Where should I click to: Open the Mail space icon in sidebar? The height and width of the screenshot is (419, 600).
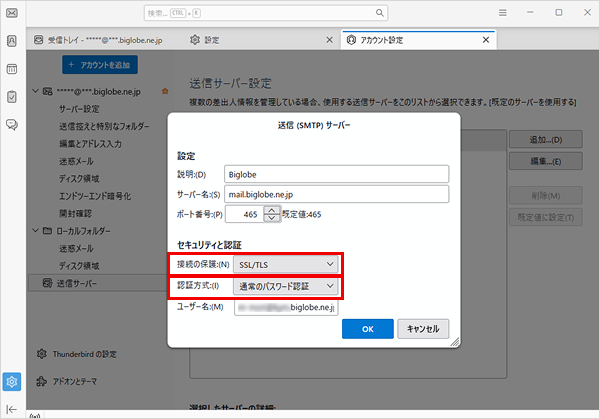point(12,13)
